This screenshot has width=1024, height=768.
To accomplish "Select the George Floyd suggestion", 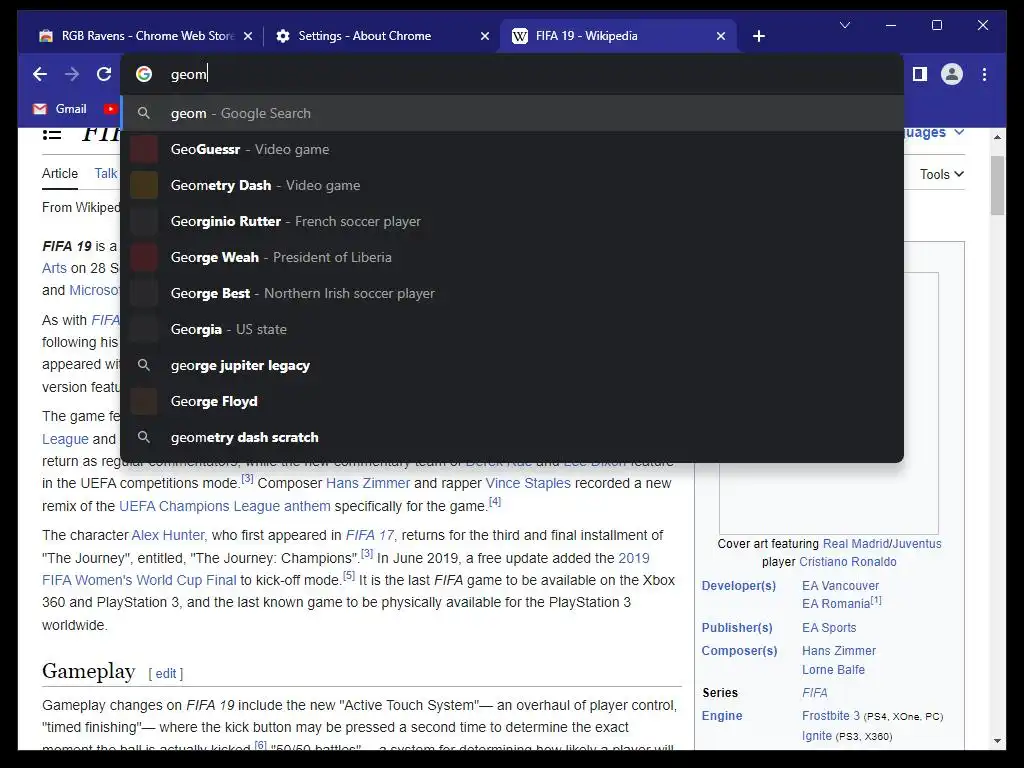I will coord(513,401).
